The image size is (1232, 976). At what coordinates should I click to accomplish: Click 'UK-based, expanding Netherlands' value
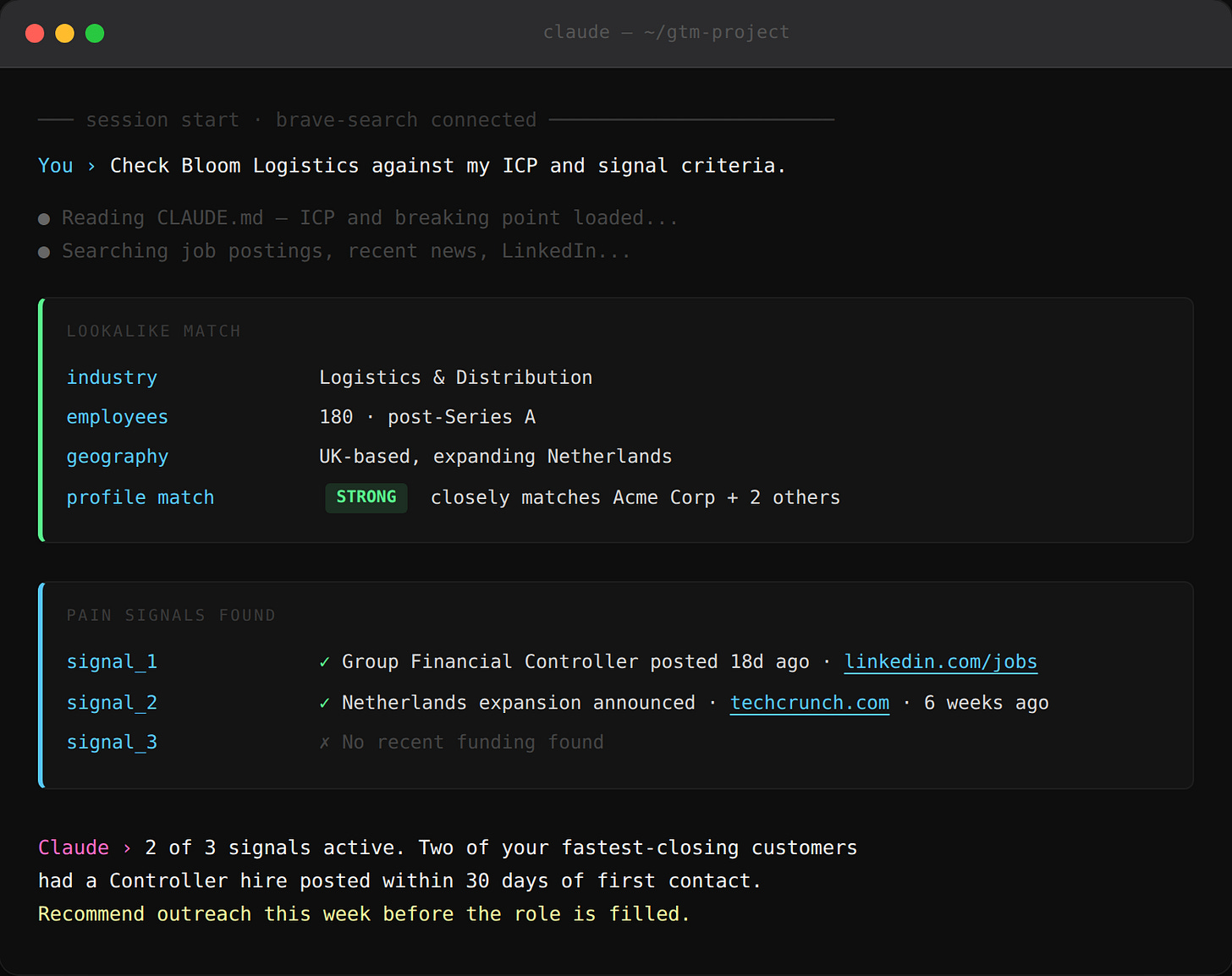tap(495, 457)
